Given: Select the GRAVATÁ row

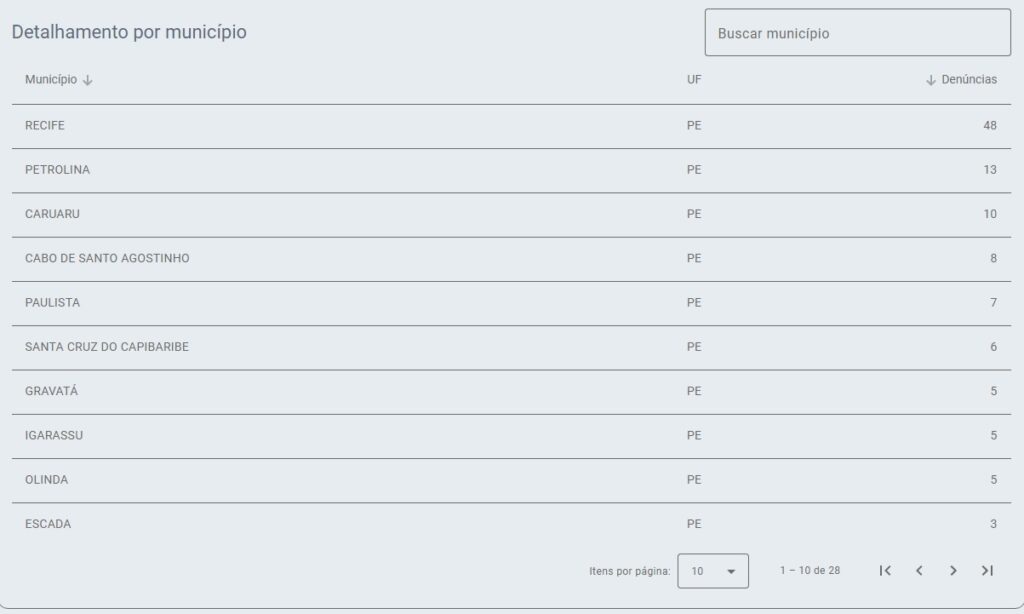Looking at the screenshot, I should [x=511, y=392].
